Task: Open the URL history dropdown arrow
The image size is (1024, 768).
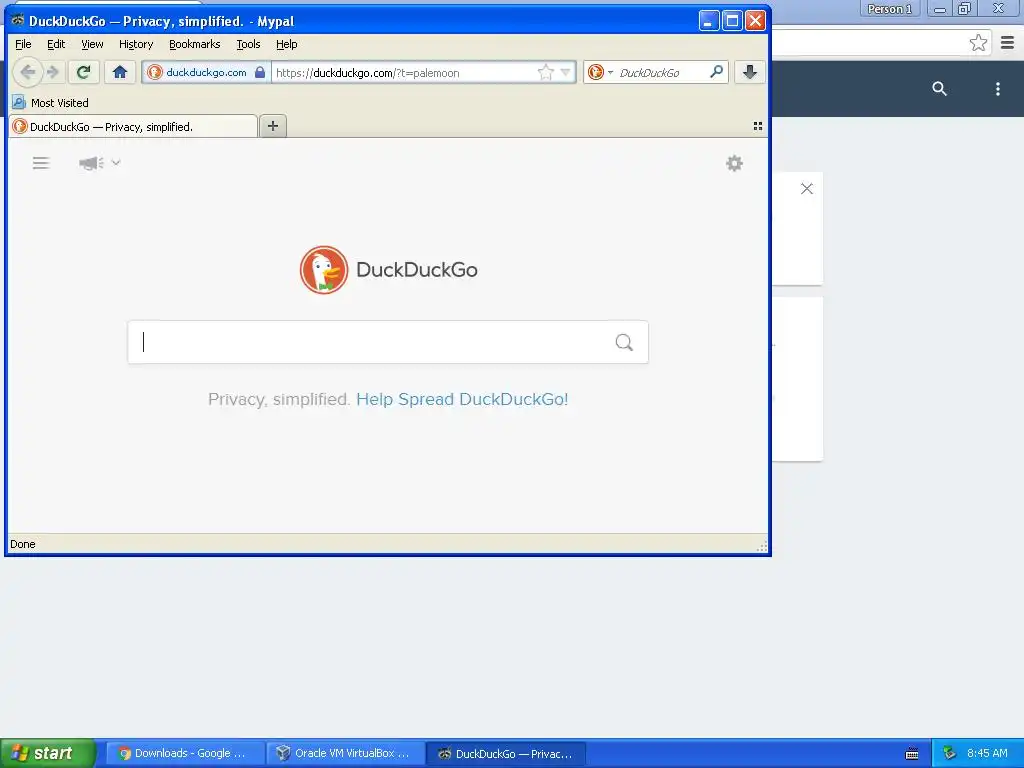Action: click(566, 72)
